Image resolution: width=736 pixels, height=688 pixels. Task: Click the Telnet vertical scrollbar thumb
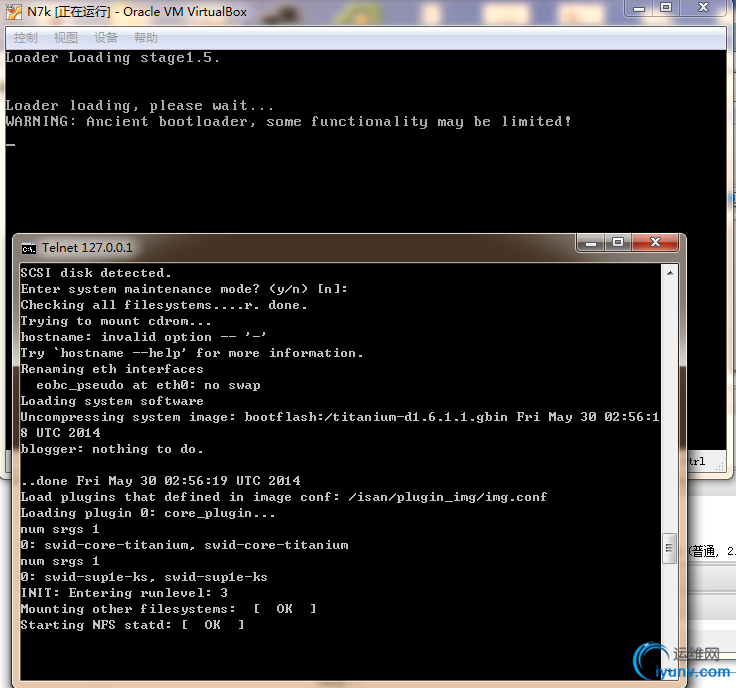[669, 548]
